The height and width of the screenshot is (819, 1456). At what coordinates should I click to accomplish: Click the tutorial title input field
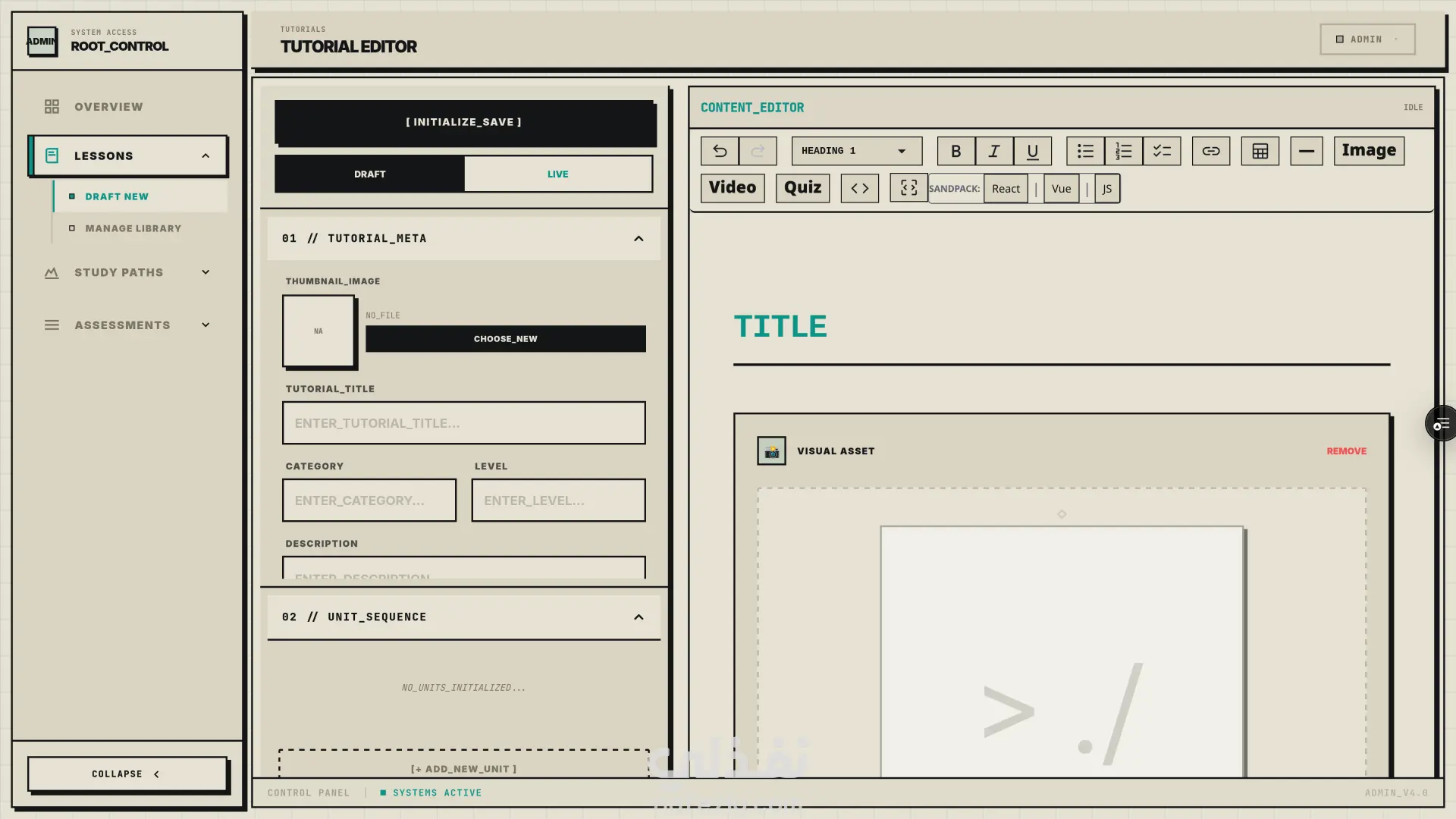tap(463, 422)
